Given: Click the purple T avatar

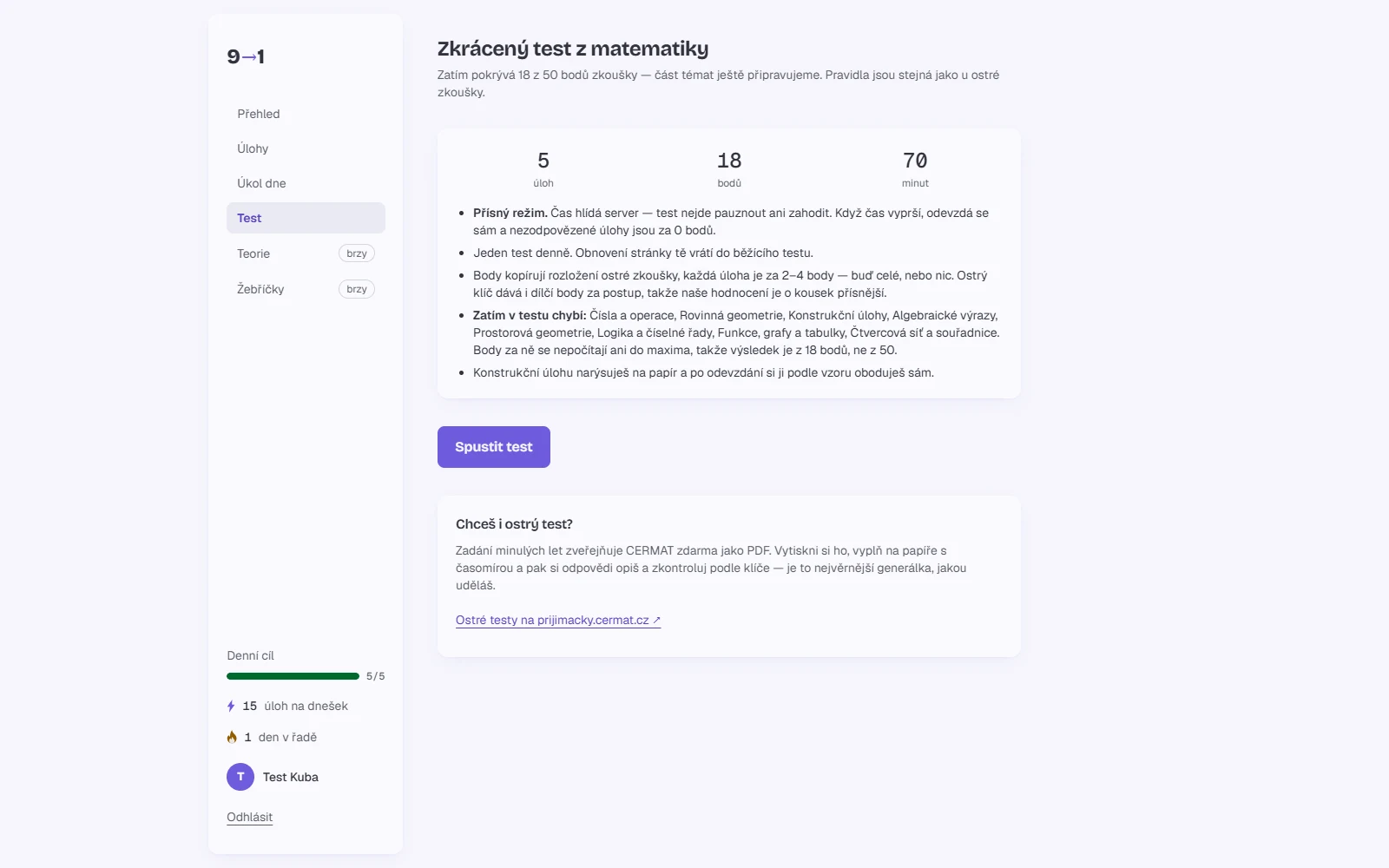Looking at the screenshot, I should (240, 777).
